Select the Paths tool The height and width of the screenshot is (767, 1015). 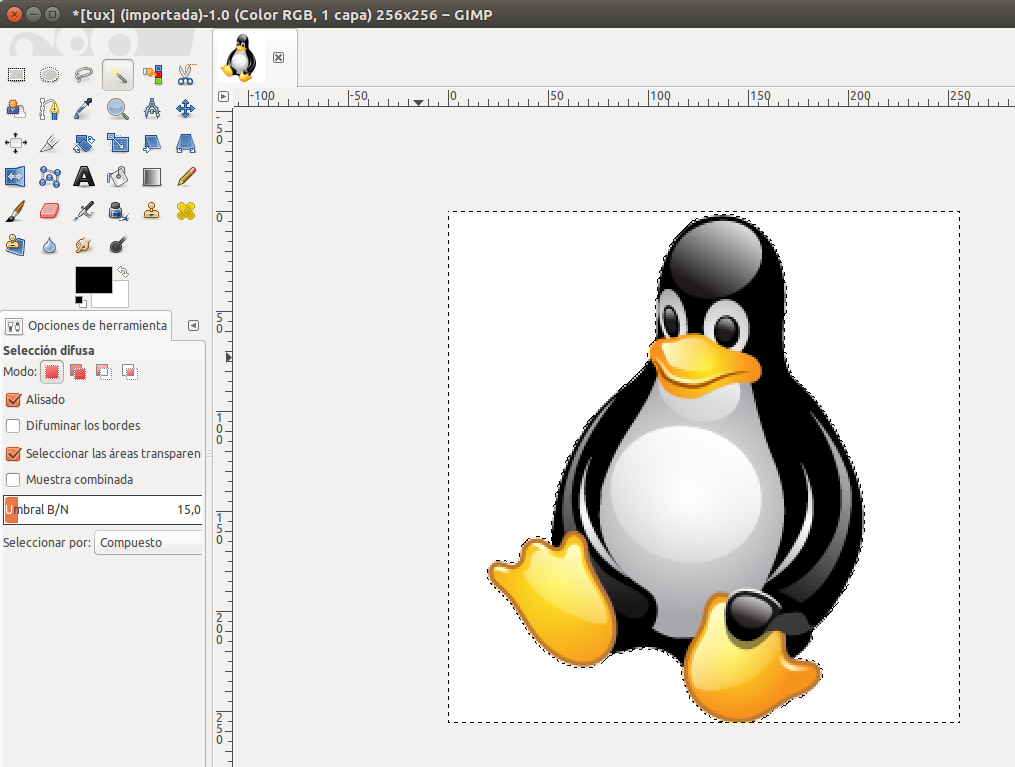pyautogui.click(x=49, y=108)
